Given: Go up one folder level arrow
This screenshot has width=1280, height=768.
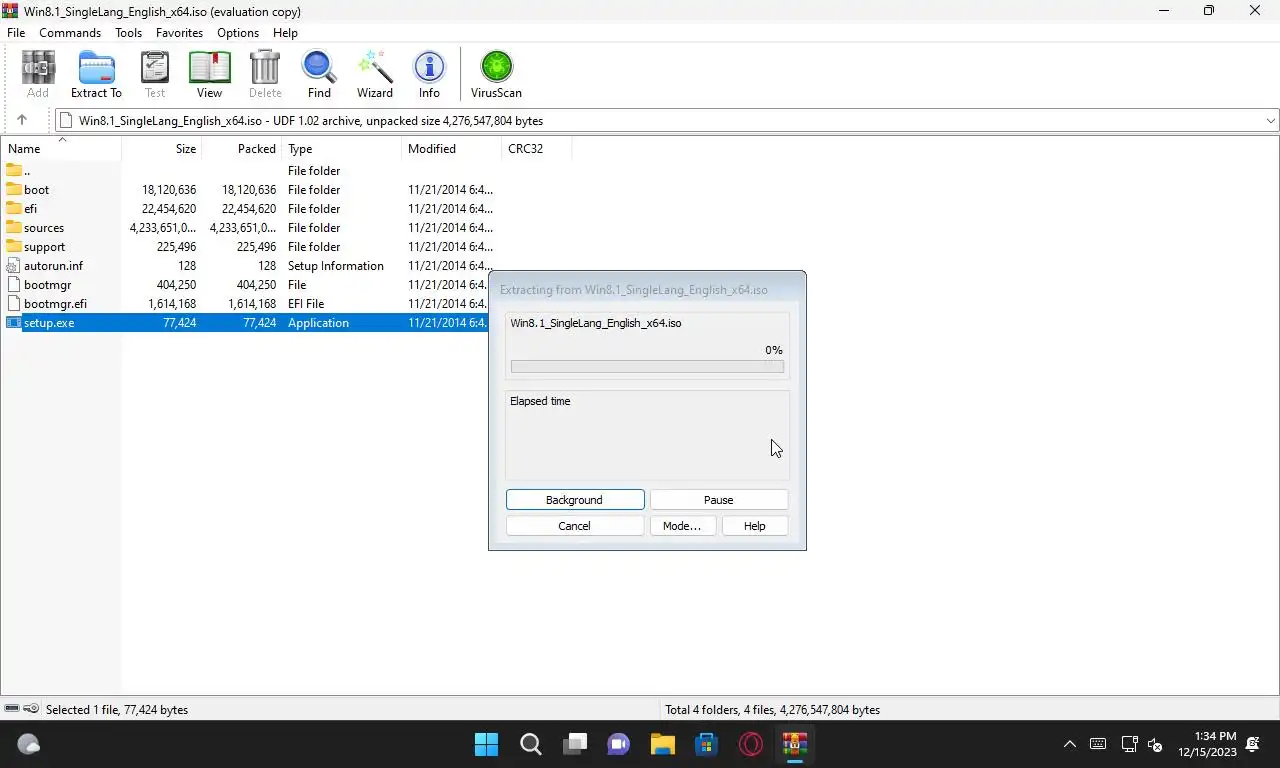Looking at the screenshot, I should tap(21, 120).
